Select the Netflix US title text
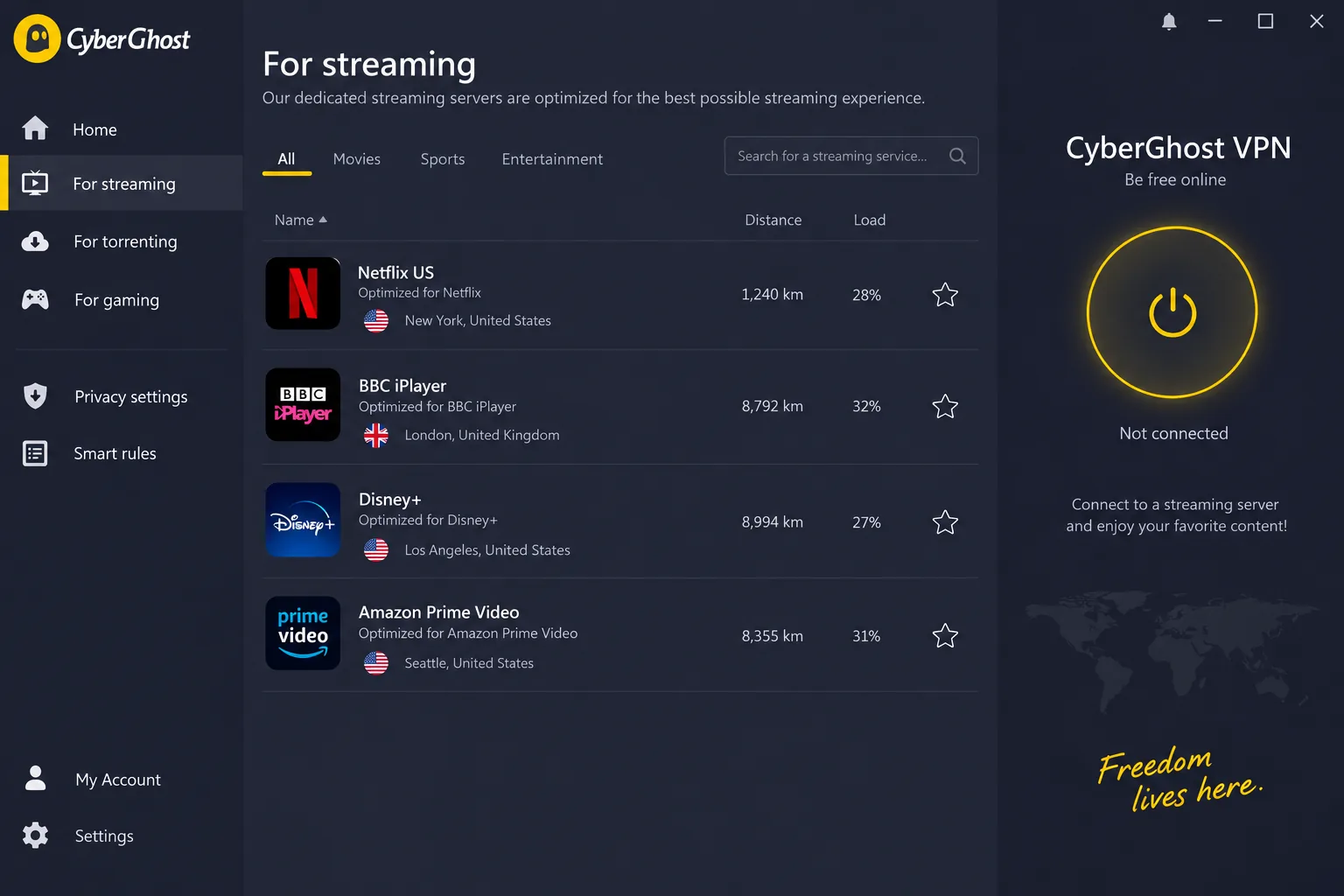The height and width of the screenshot is (896, 1344). [395, 272]
